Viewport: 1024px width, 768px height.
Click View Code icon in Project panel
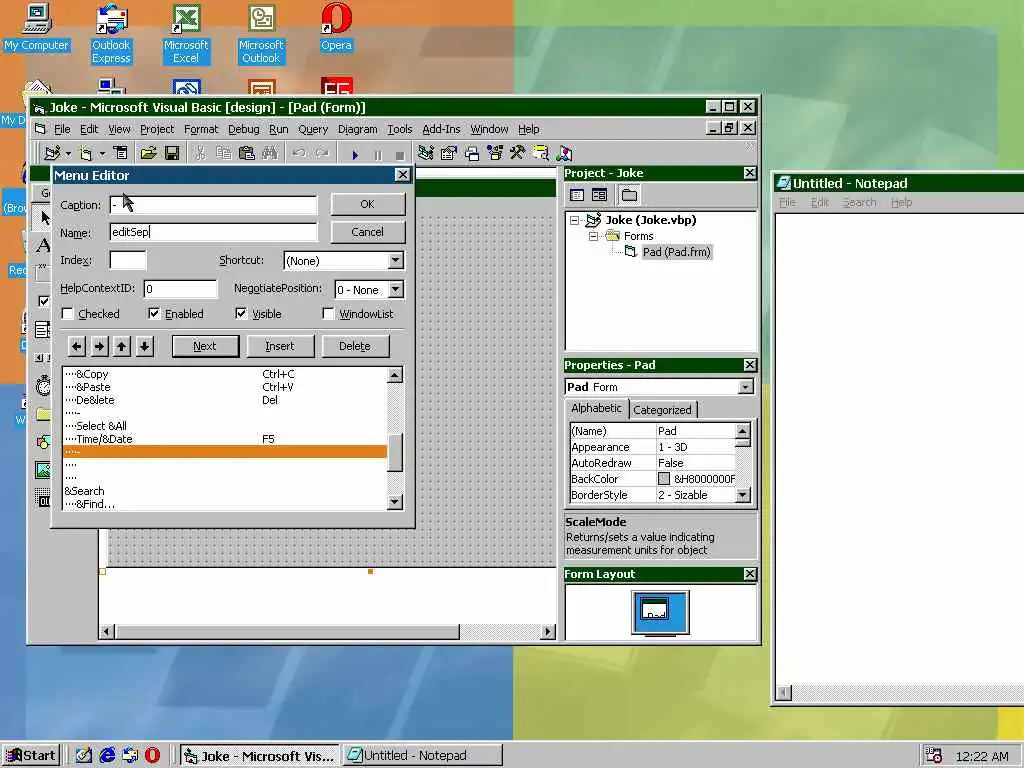[577, 195]
